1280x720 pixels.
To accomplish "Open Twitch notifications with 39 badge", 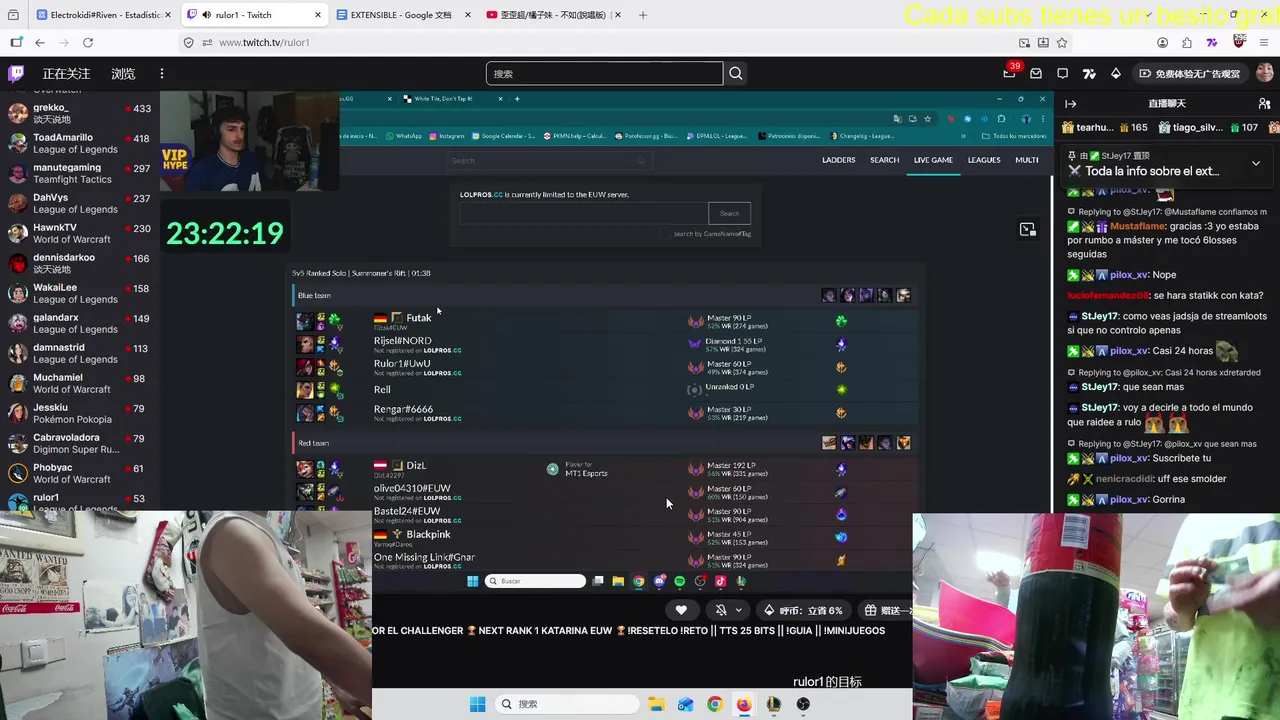I will pyautogui.click(x=1010, y=73).
